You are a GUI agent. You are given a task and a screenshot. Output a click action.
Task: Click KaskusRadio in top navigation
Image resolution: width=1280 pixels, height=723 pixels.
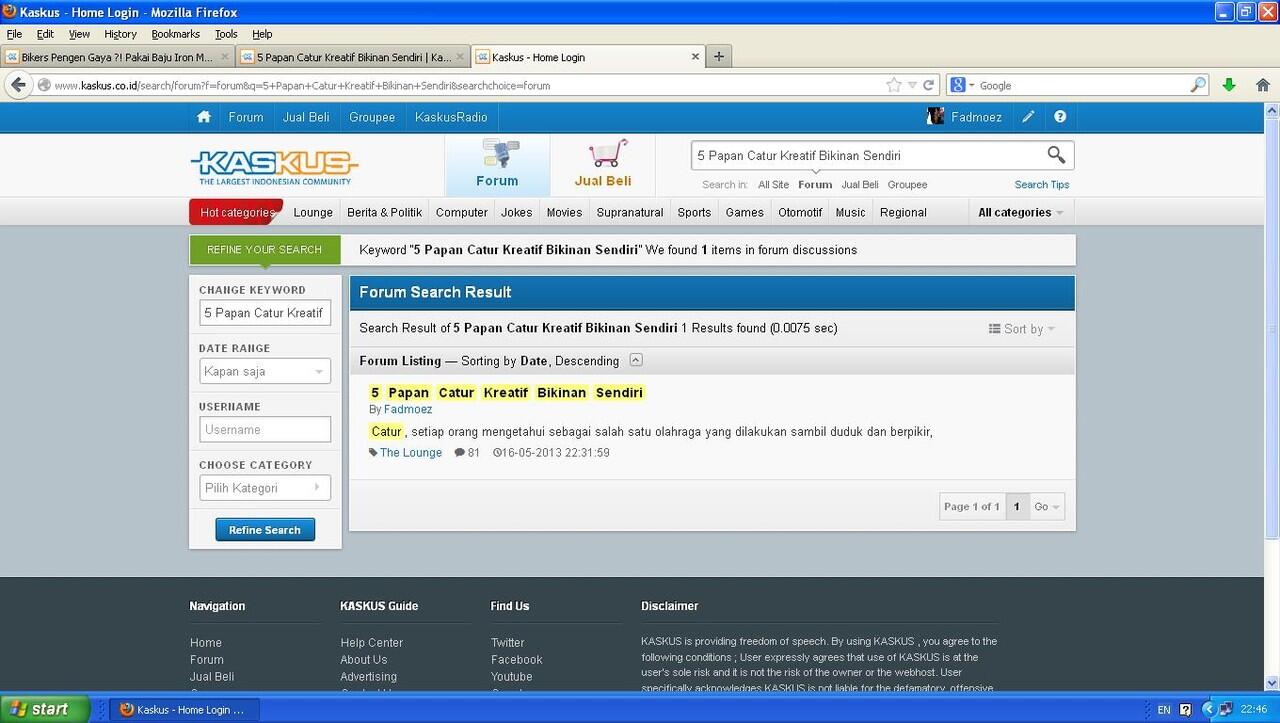click(451, 117)
